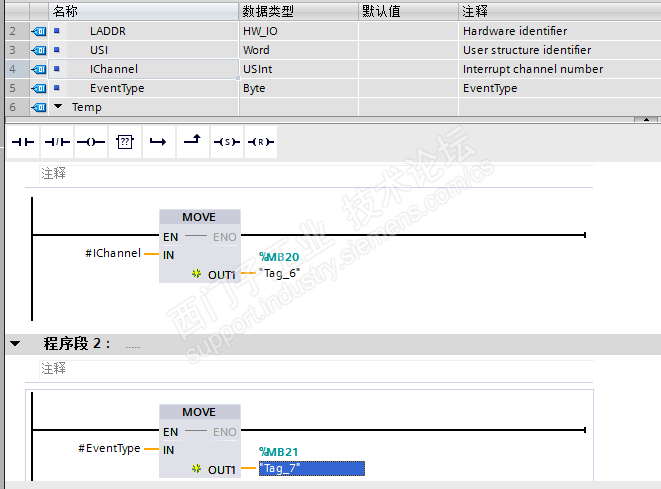661x489 pixels.
Task: Click the Interrupt channel number comment
Action: click(533, 69)
